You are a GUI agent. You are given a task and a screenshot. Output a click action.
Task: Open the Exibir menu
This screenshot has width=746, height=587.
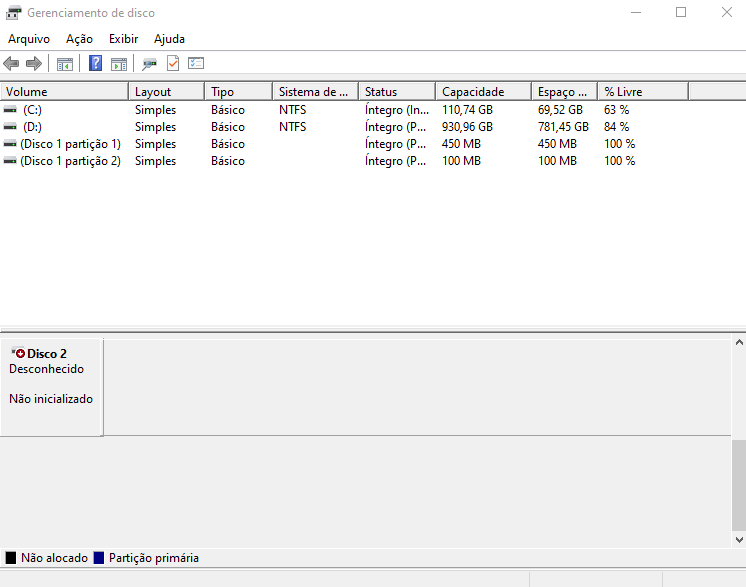[123, 39]
